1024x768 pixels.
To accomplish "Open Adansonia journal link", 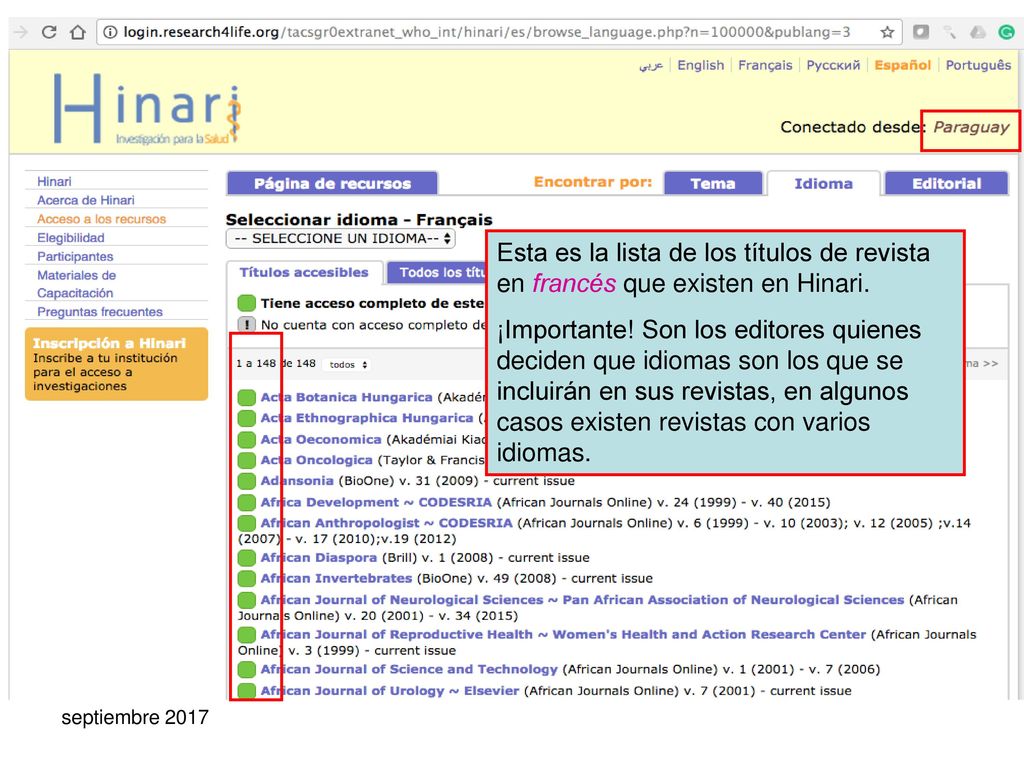I will (297, 481).
